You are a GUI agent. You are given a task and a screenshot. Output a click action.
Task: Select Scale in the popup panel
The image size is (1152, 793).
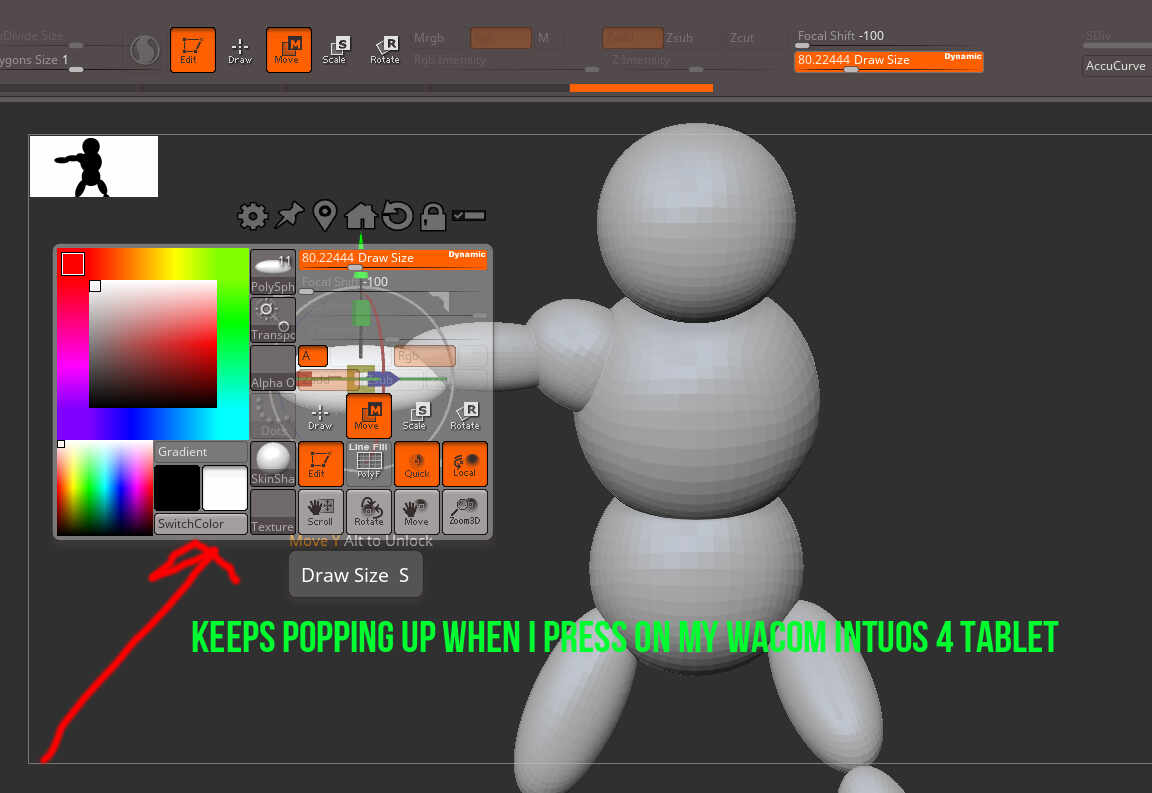point(416,416)
